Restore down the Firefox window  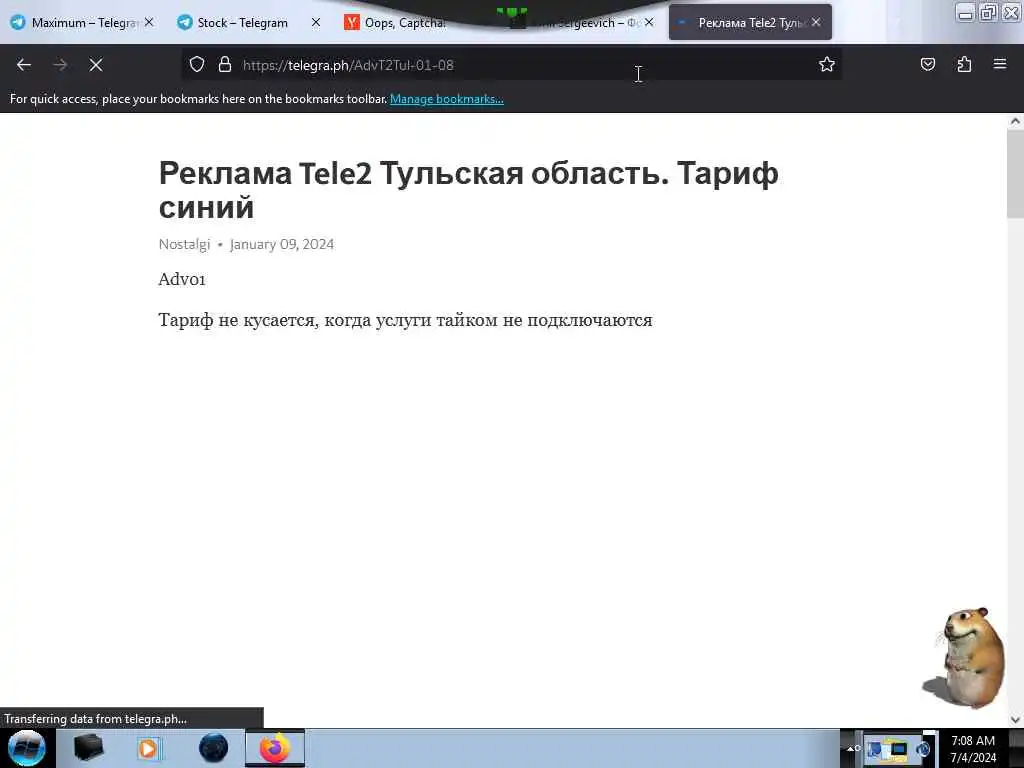click(988, 12)
